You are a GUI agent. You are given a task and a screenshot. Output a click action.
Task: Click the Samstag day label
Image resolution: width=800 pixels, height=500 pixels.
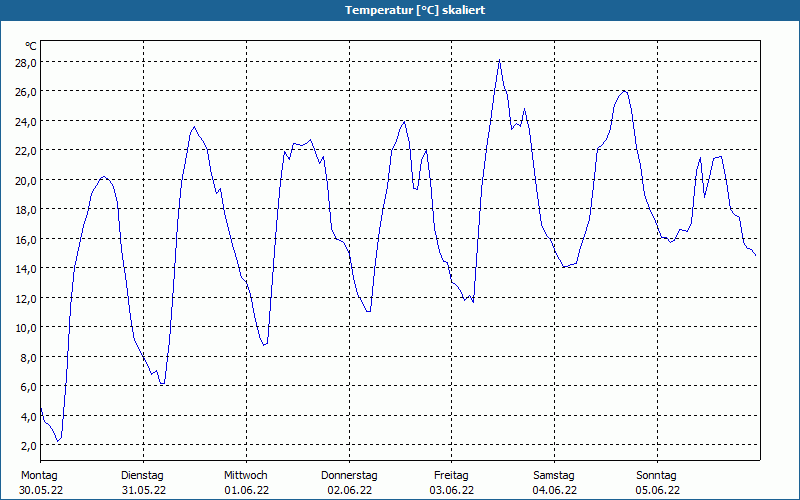pyautogui.click(x=554, y=476)
